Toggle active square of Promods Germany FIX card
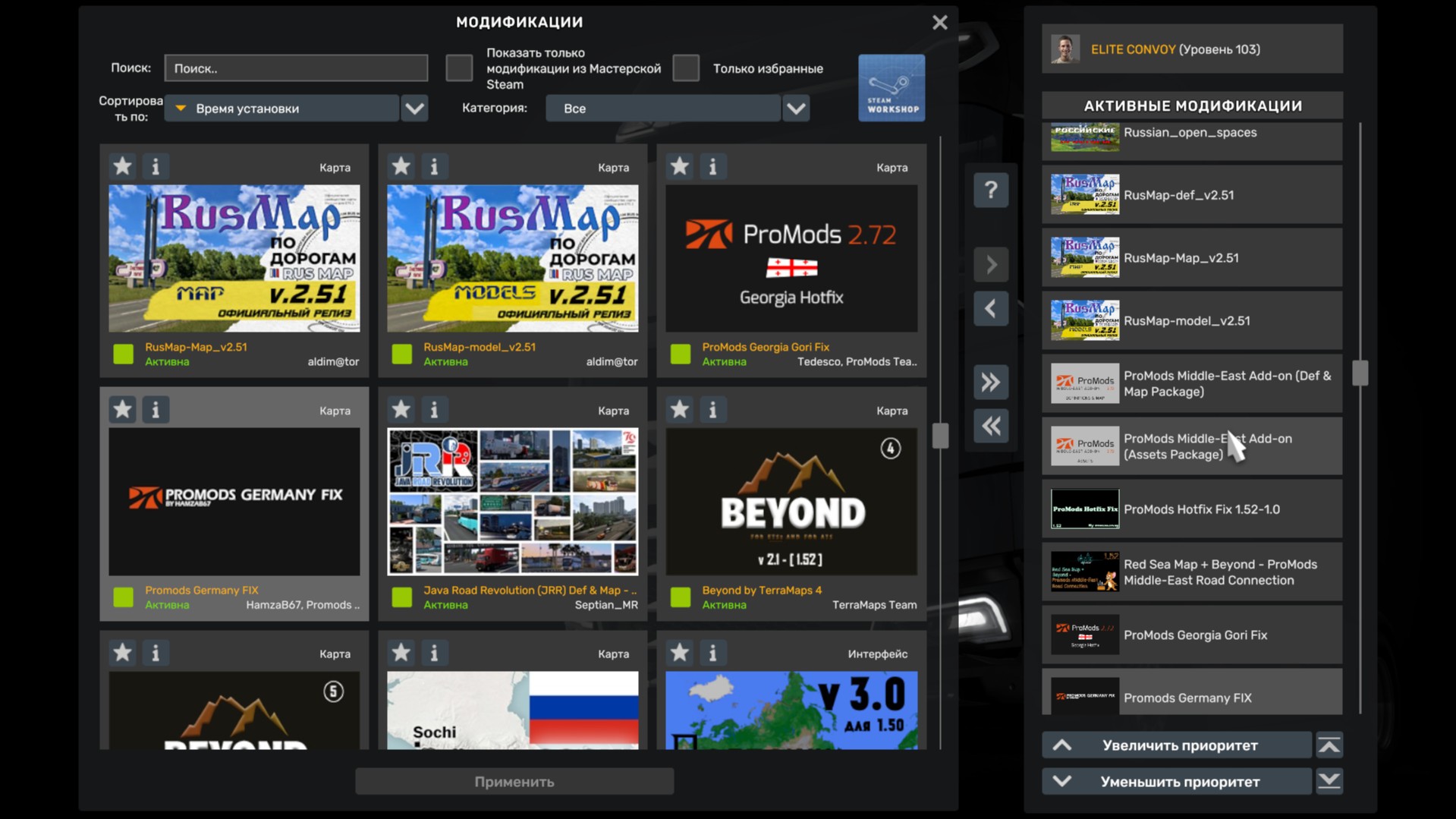 123,597
